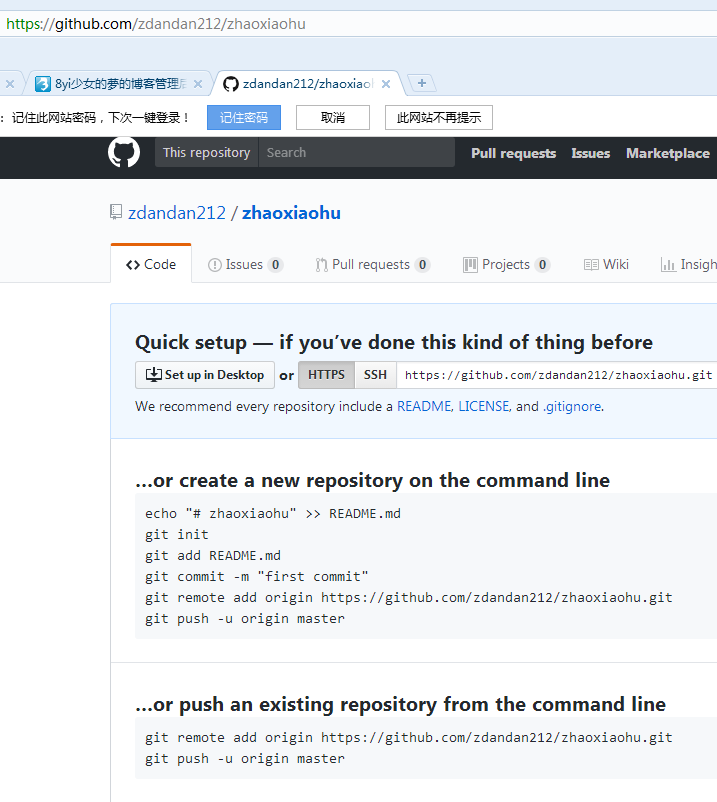Close the 8yi少女的梦的博客管理 tab
The height and width of the screenshot is (802, 717).
pos(198,84)
